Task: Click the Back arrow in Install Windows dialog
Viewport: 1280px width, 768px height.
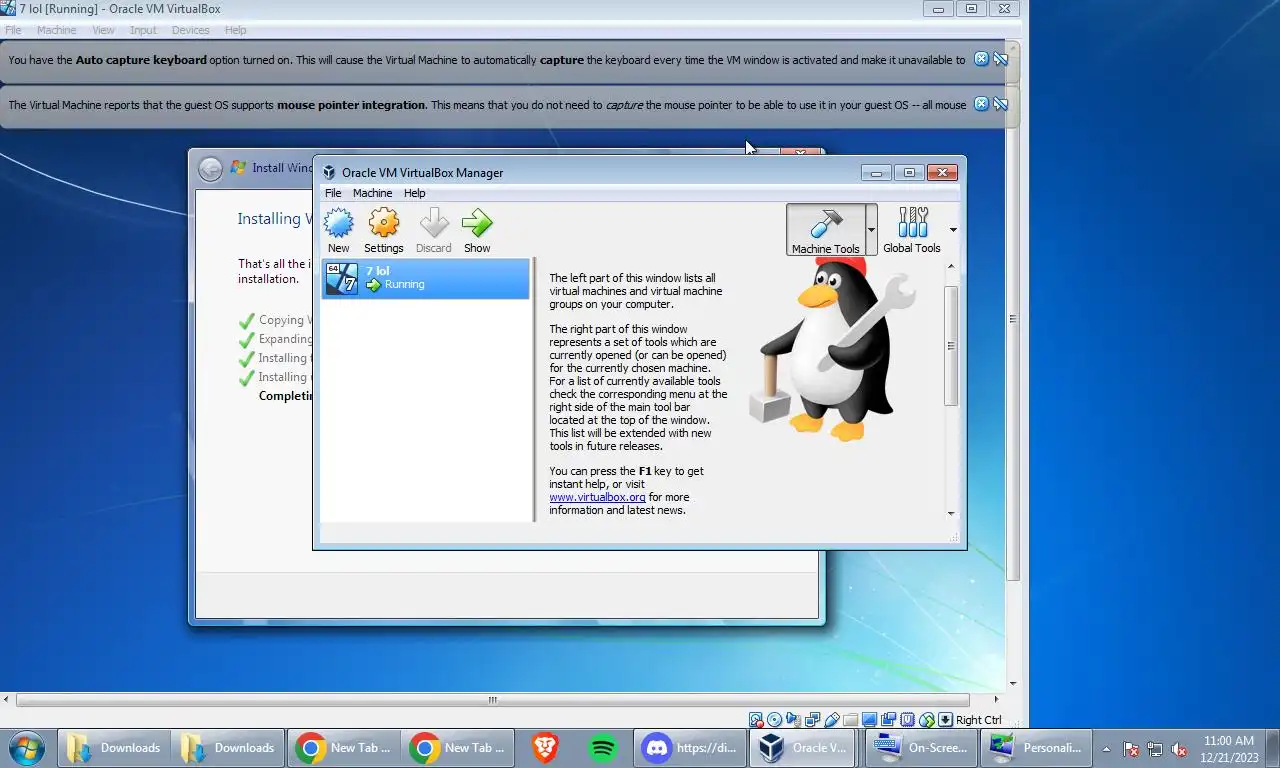Action: pos(210,168)
